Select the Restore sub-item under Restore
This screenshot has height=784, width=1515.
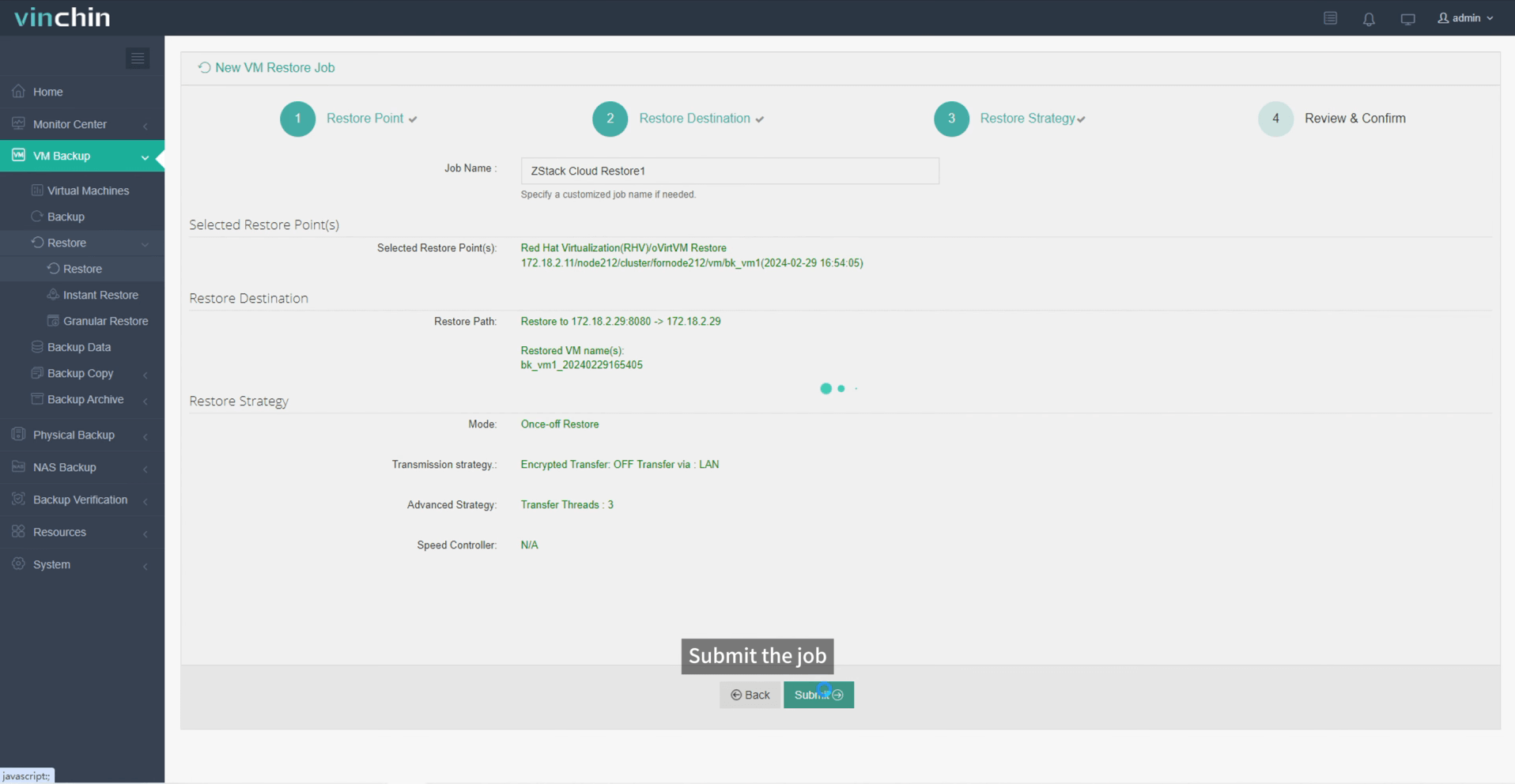pyautogui.click(x=82, y=269)
